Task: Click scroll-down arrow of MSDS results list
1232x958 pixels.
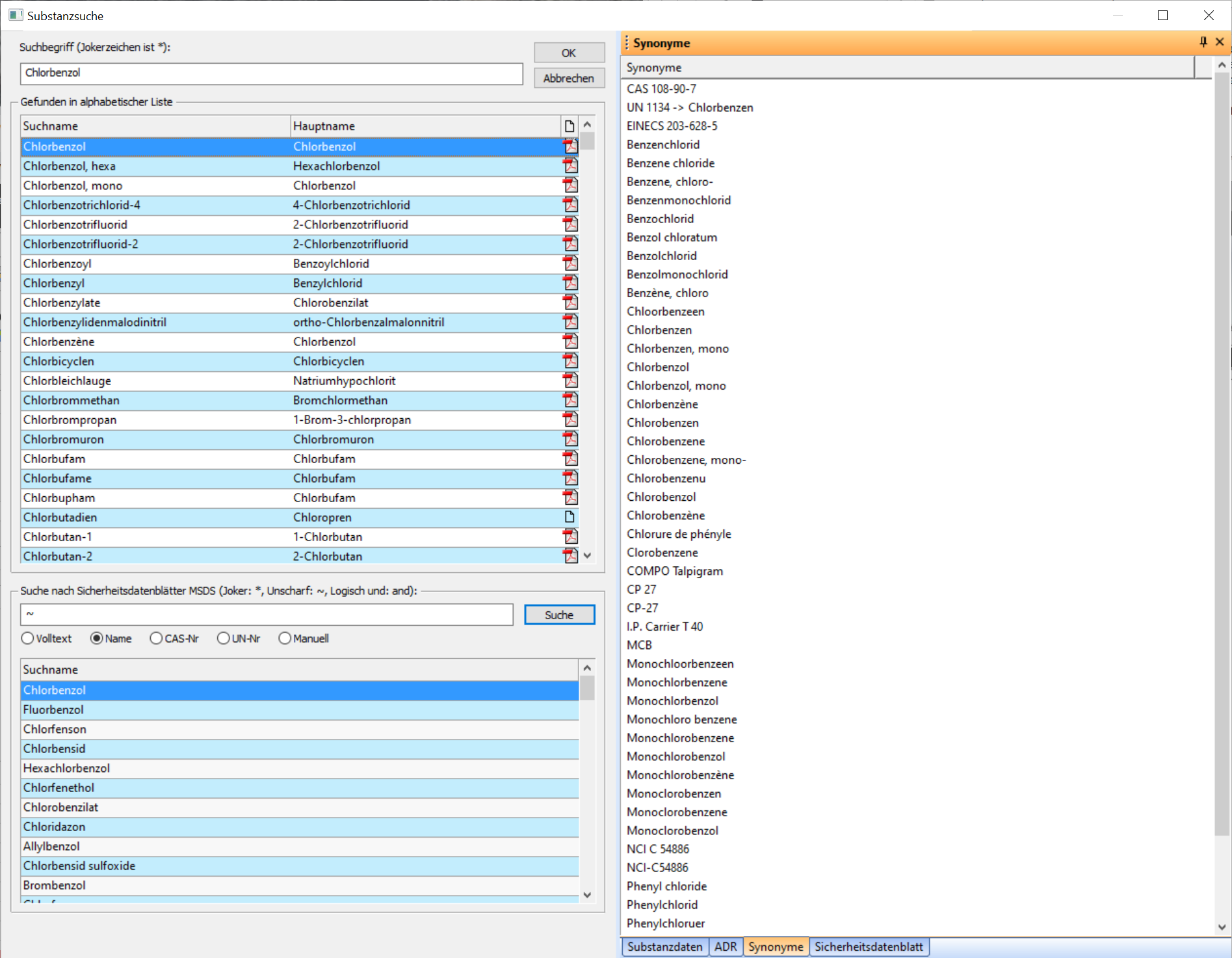Action: [588, 895]
